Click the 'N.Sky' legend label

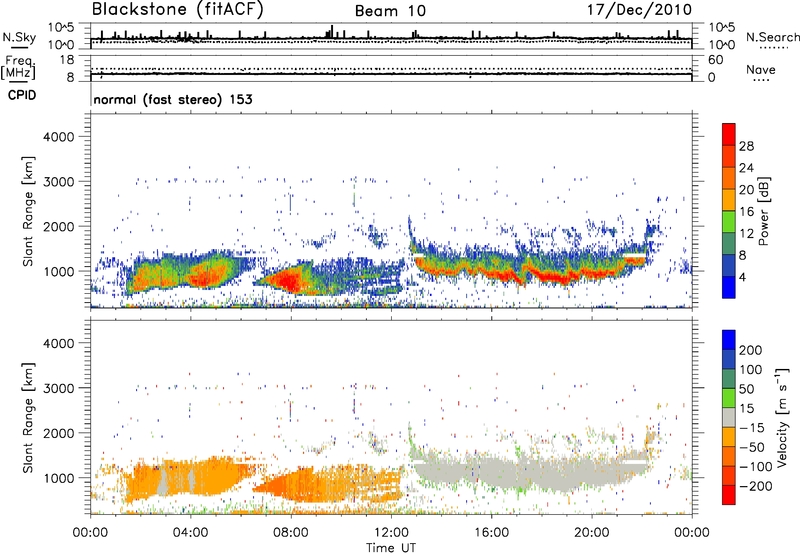point(19,37)
